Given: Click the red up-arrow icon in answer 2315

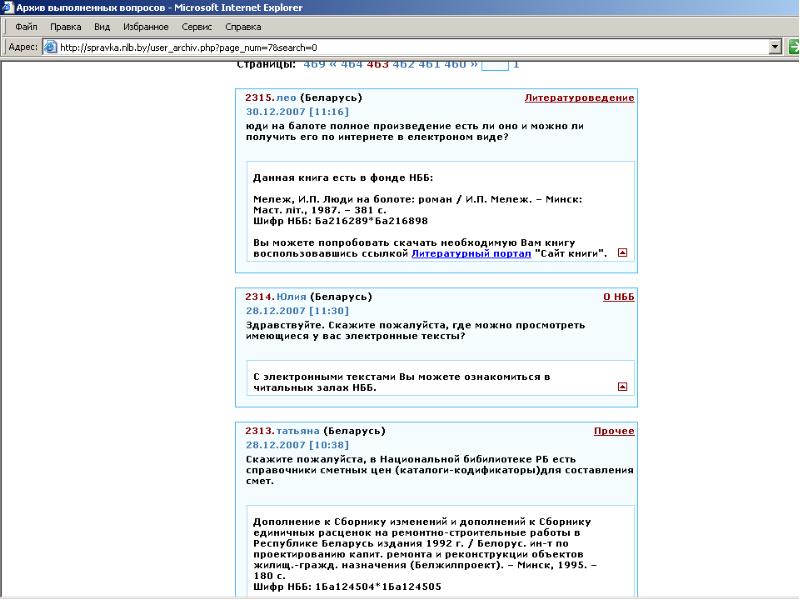Looking at the screenshot, I should [623, 253].
